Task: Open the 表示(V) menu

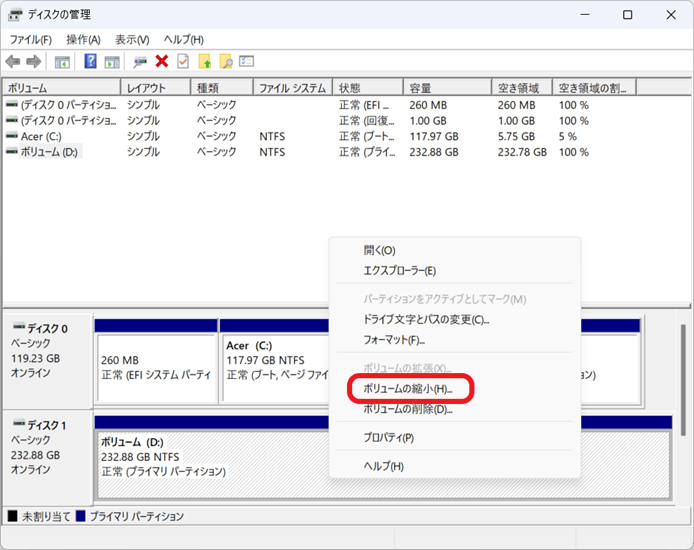Action: (132, 39)
